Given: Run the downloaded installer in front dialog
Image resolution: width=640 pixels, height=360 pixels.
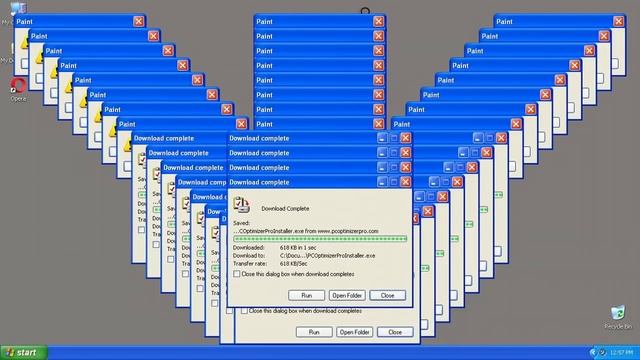Looking at the screenshot, I should tap(307, 295).
